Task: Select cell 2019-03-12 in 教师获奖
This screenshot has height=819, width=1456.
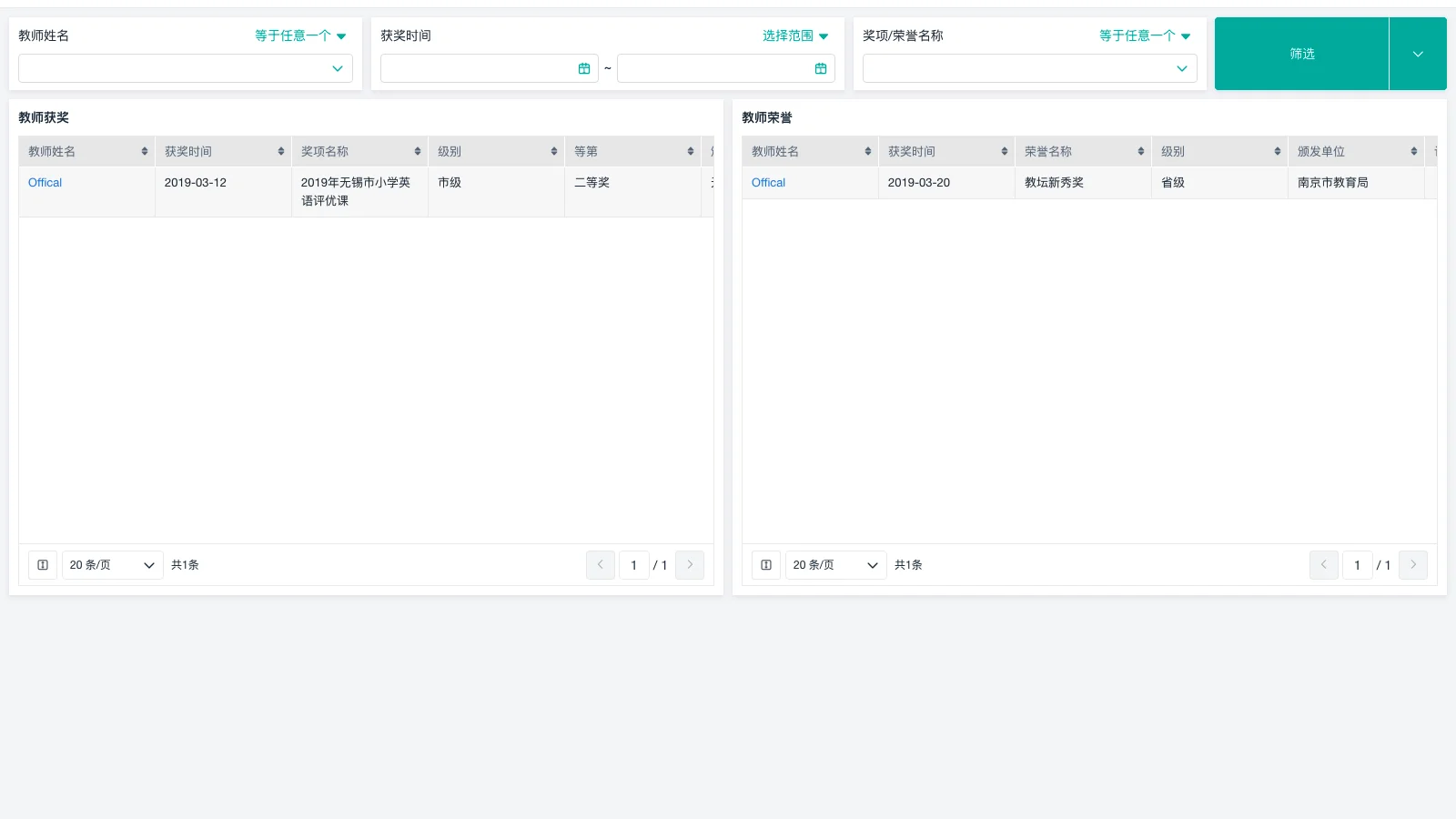Action: coord(223,191)
